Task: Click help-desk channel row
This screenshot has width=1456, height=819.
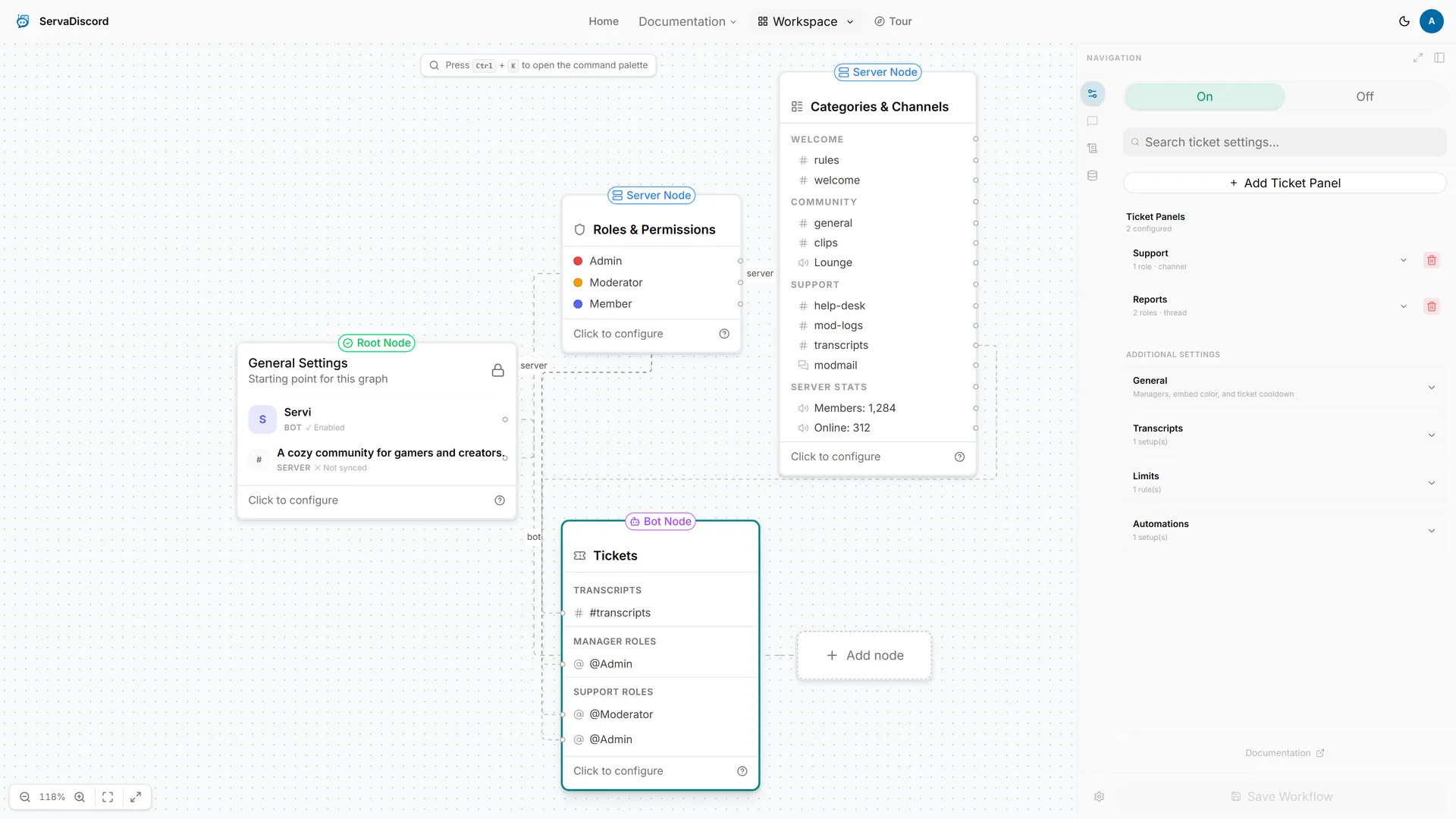Action: 877,306
